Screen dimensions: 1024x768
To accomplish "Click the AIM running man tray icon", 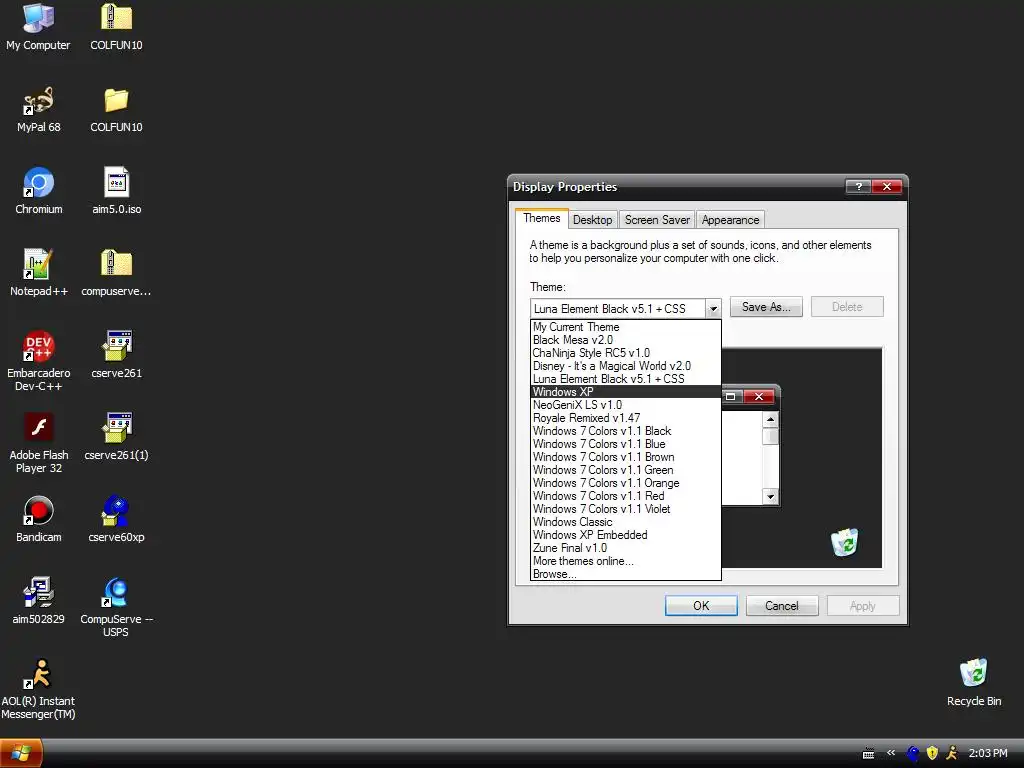I will 952,754.
